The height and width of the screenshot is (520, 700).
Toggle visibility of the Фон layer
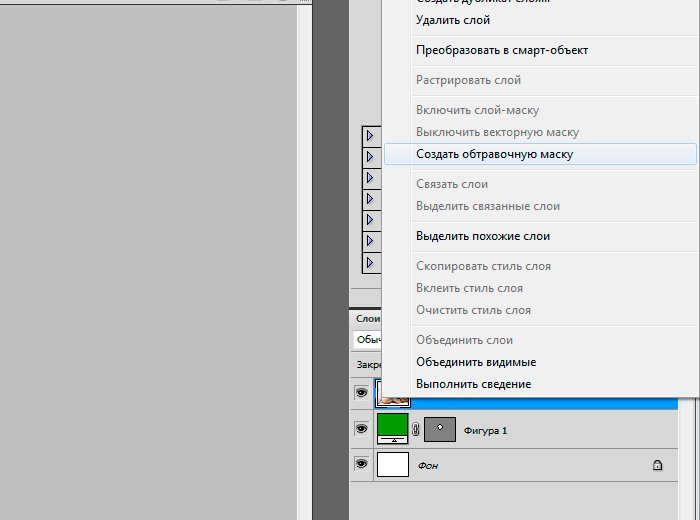coord(361,465)
